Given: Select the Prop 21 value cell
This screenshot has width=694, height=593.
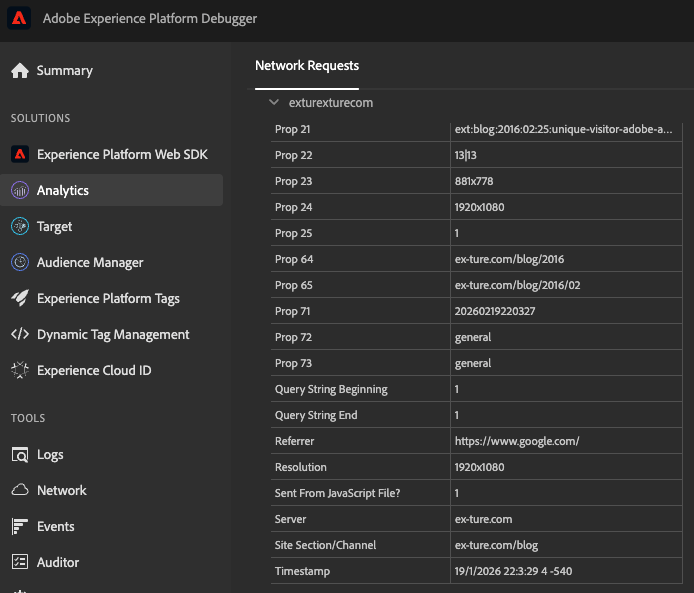Looking at the screenshot, I should (563, 129).
